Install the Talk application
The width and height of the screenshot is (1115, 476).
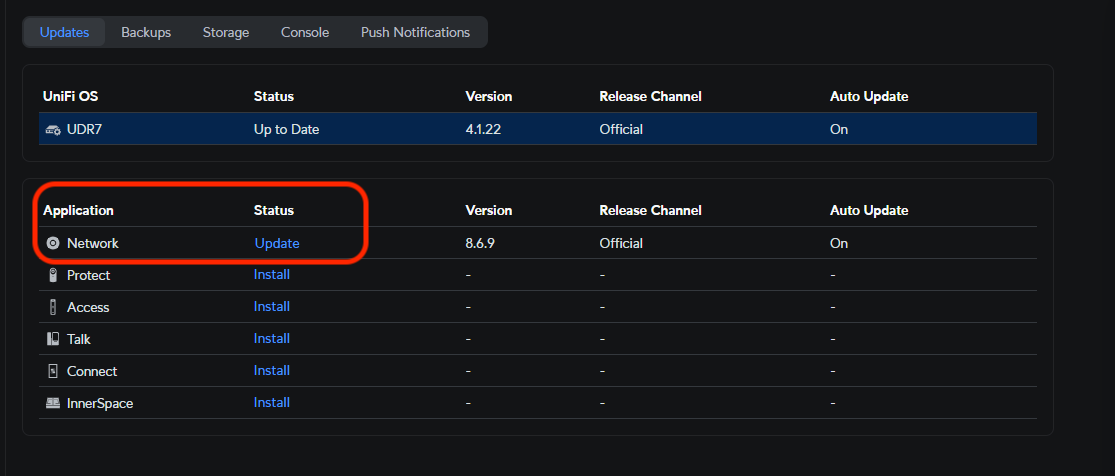[x=272, y=339]
